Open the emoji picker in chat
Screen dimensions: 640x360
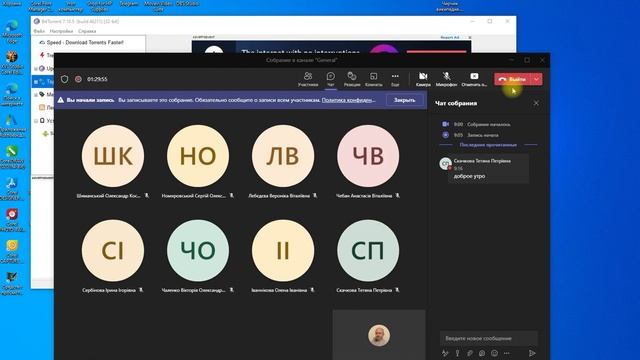click(x=495, y=353)
